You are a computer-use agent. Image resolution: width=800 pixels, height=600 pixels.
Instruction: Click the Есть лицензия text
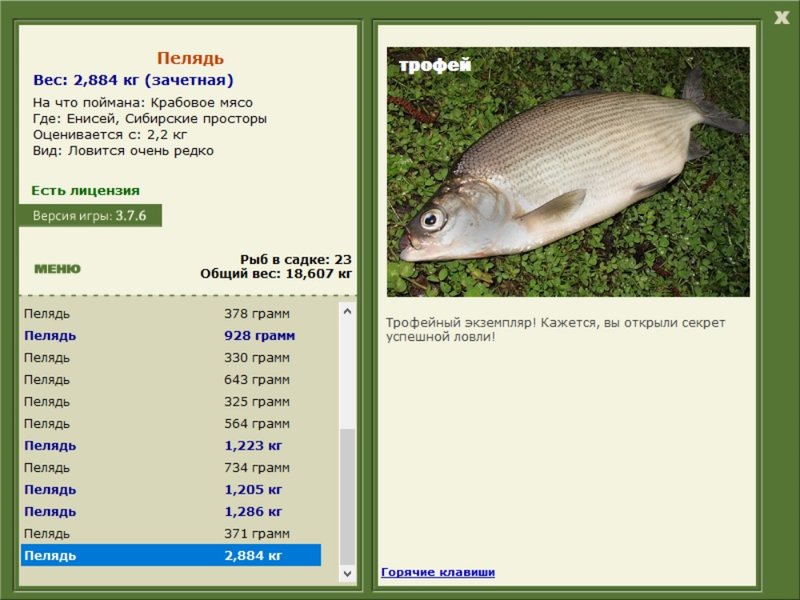click(85, 190)
